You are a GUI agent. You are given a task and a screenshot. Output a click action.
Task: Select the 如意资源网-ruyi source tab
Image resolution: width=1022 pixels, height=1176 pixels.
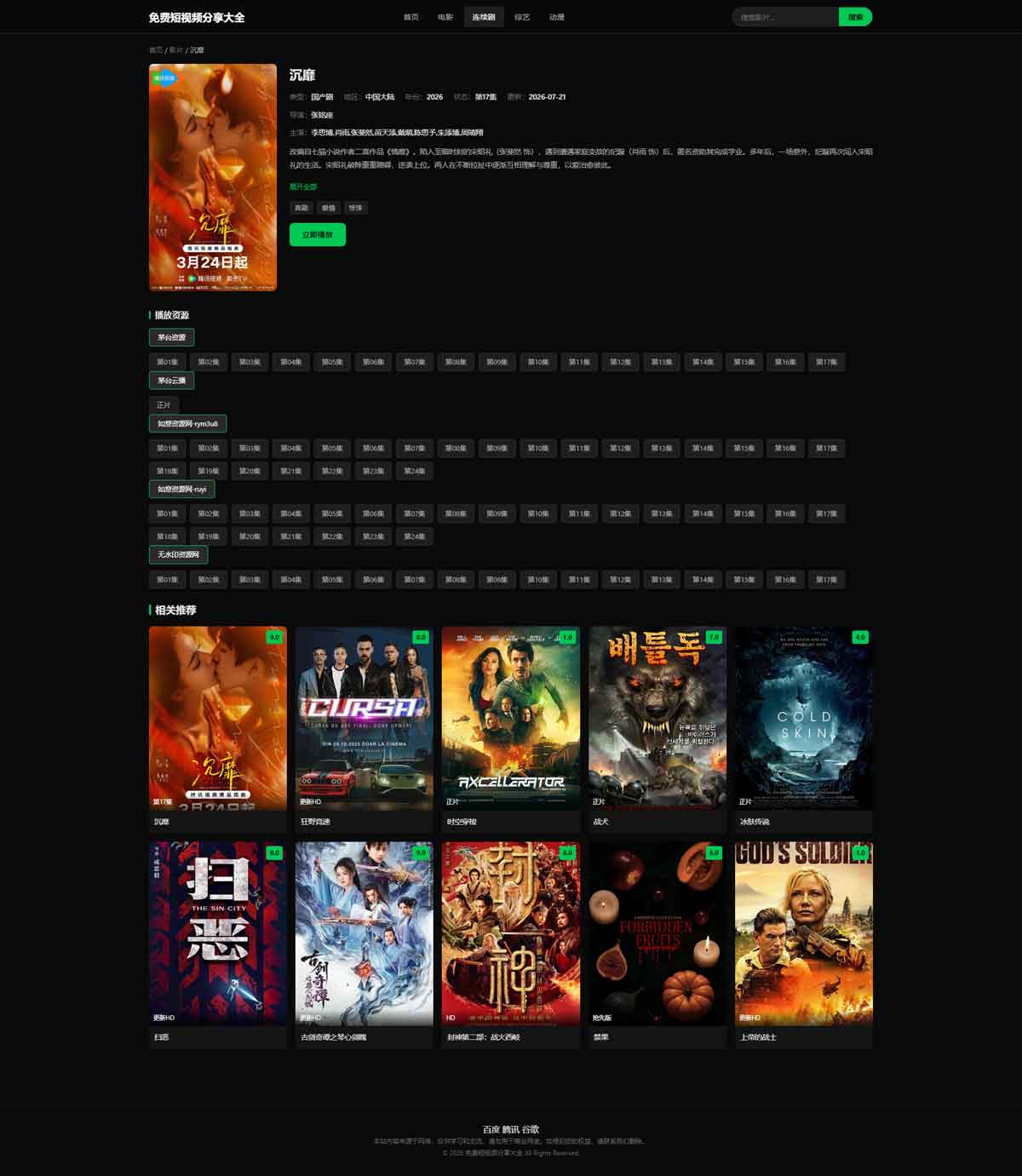click(181, 489)
